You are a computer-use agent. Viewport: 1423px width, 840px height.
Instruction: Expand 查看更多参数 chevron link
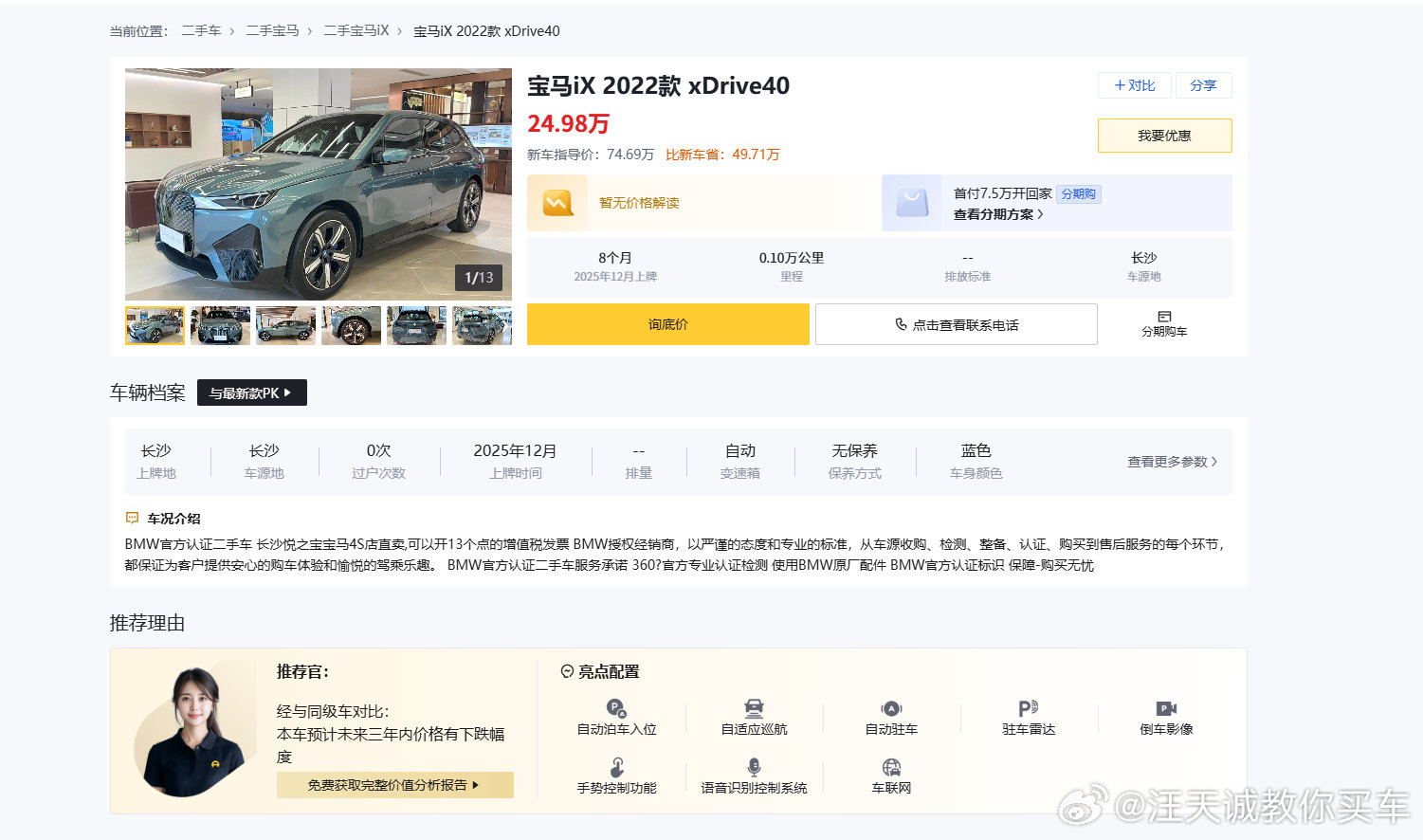[1172, 462]
